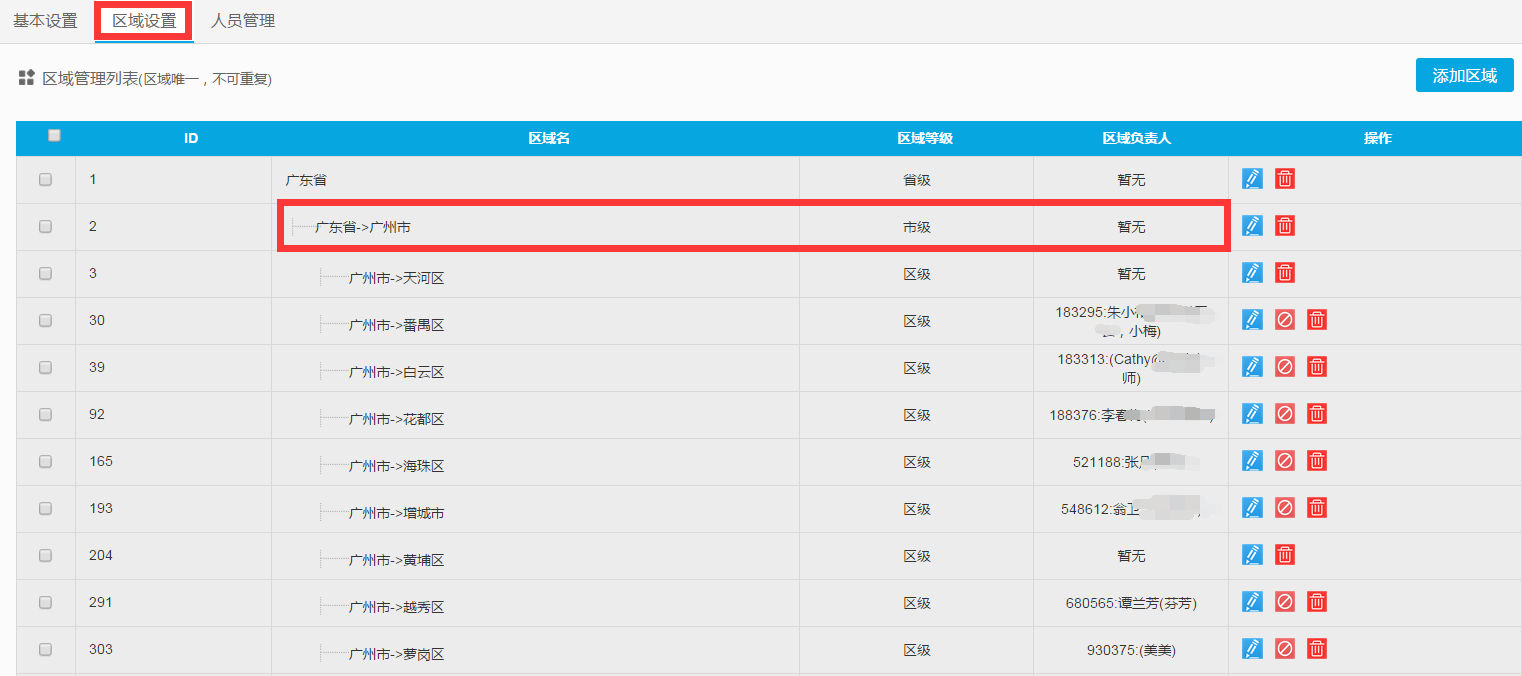Image resolution: width=1522 pixels, height=676 pixels.
Task: Delete the 广州市->花都区 region
Action: (x=1318, y=413)
